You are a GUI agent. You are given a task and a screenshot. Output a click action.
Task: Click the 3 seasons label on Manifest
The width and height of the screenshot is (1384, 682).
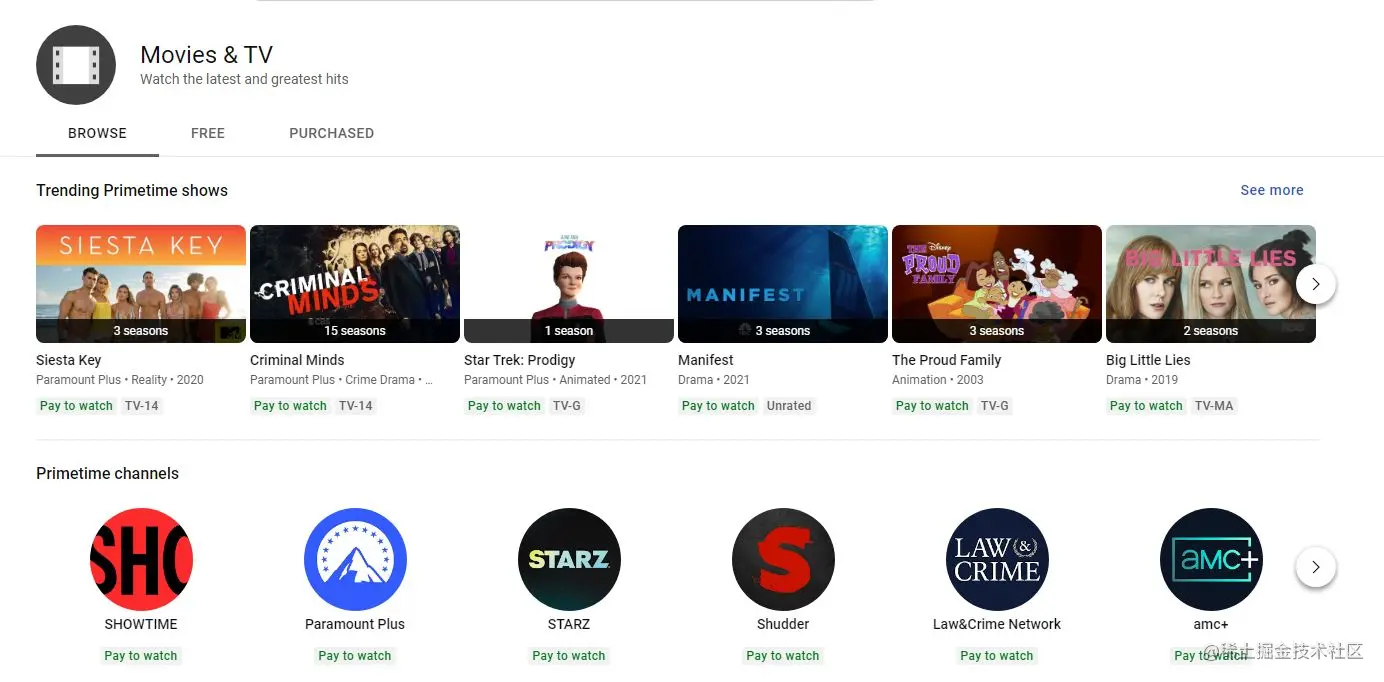coord(782,330)
